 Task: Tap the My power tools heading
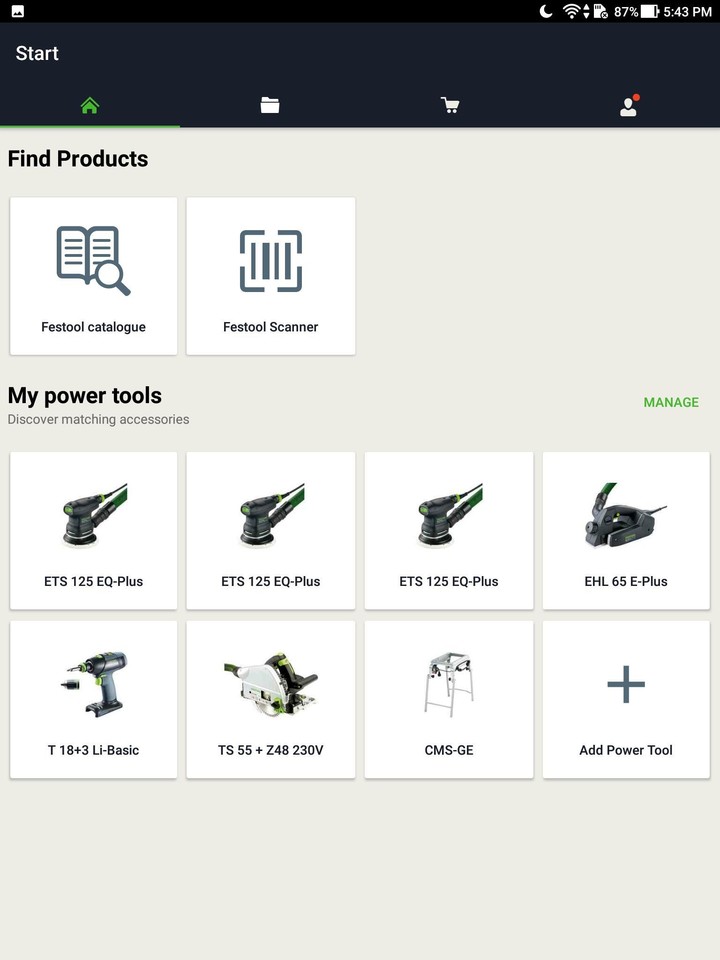(x=85, y=396)
